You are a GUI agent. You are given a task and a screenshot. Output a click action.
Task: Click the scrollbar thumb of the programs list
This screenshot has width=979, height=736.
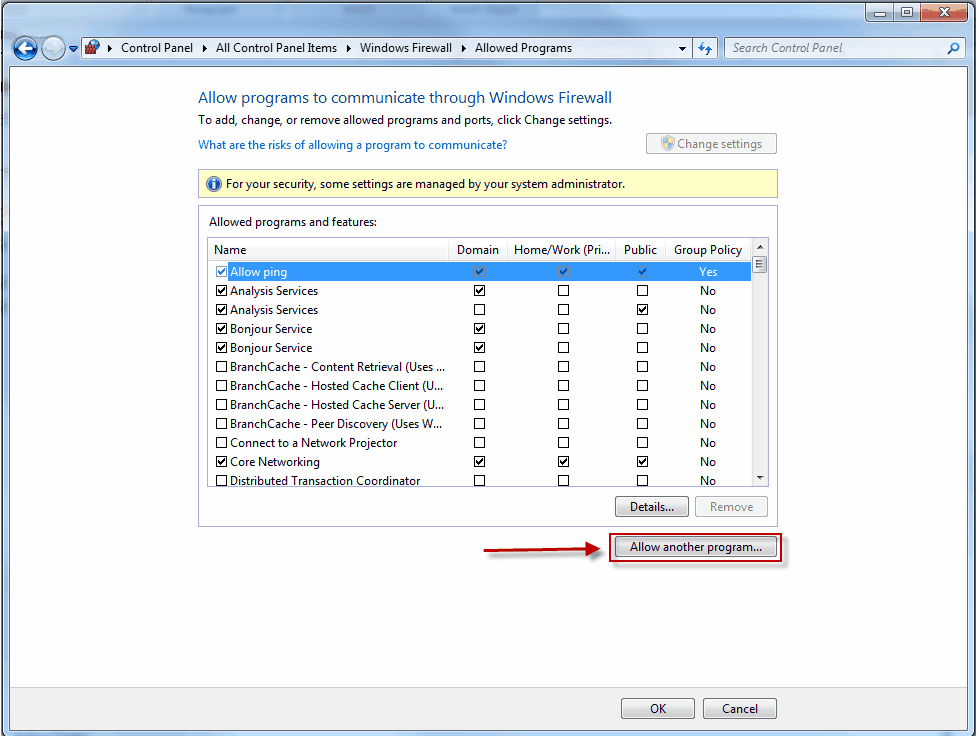pyautogui.click(x=760, y=264)
